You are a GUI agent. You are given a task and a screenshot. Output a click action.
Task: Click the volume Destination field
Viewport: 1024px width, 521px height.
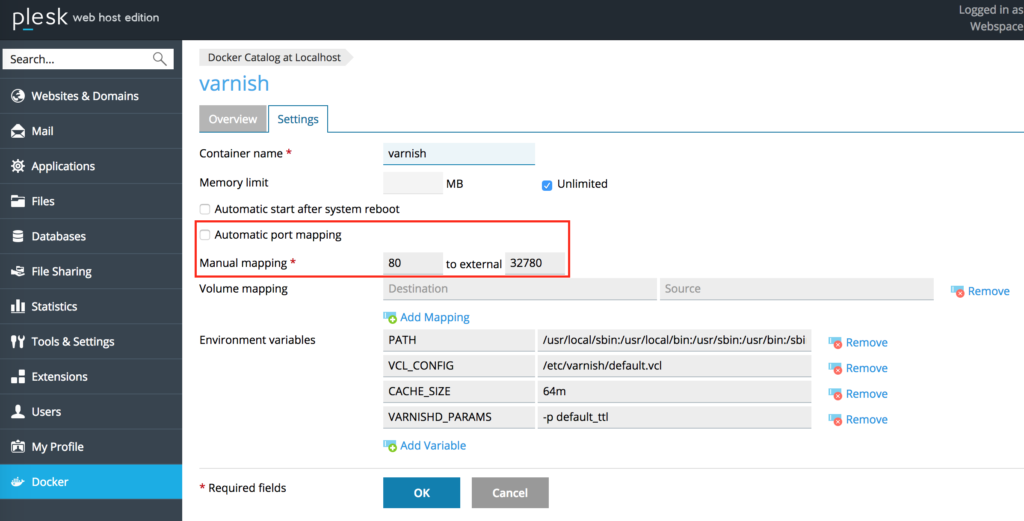tap(520, 289)
